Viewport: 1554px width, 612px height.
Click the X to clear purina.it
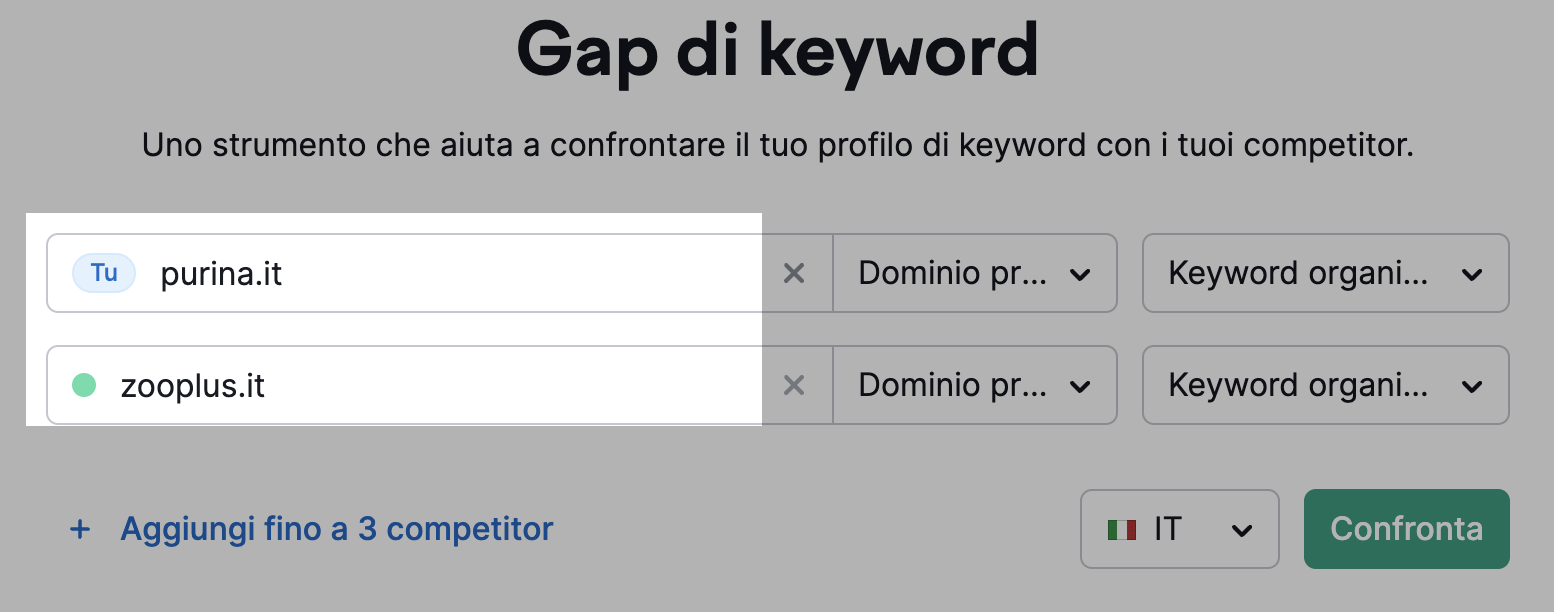pos(795,273)
